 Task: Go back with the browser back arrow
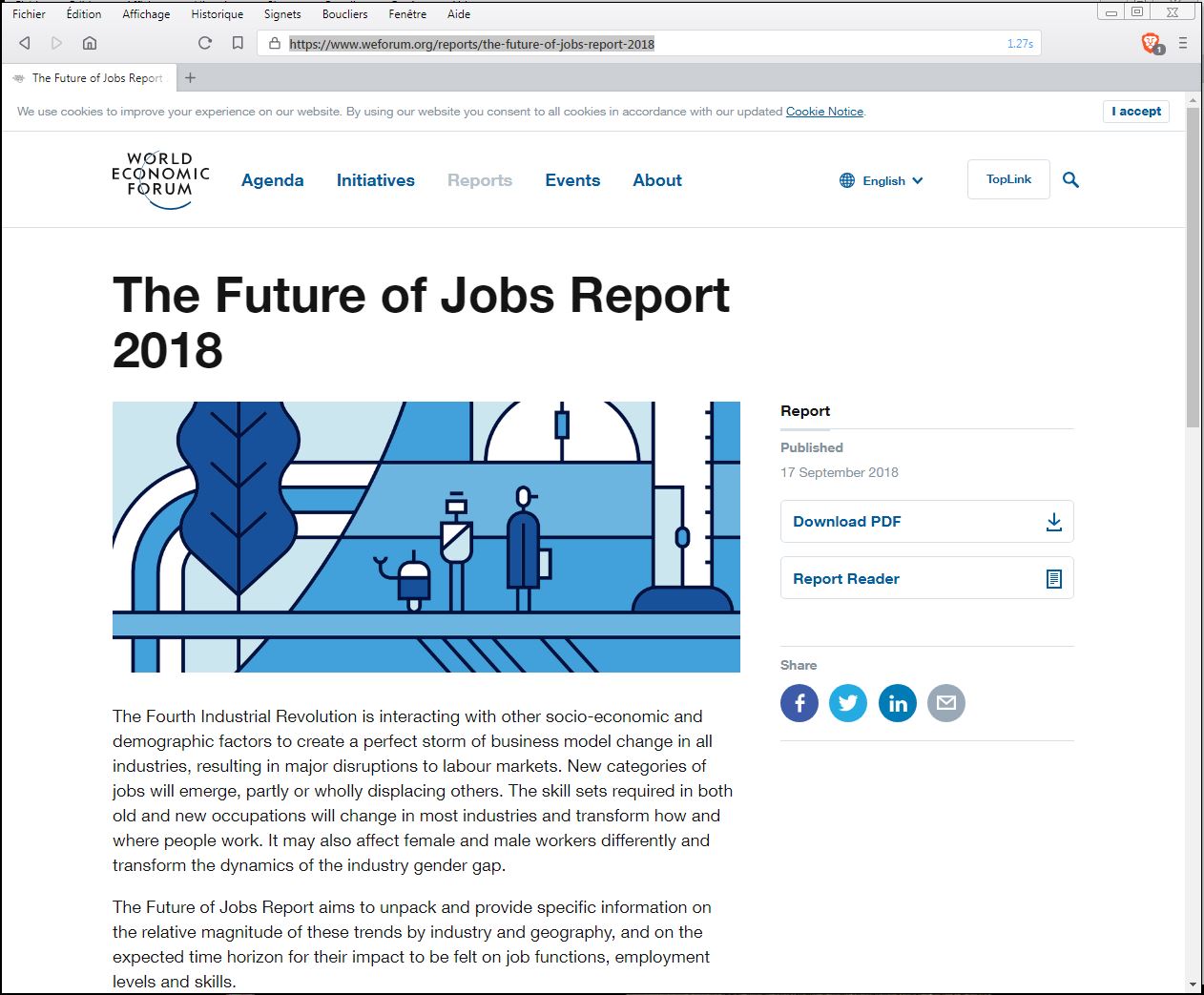[25, 43]
